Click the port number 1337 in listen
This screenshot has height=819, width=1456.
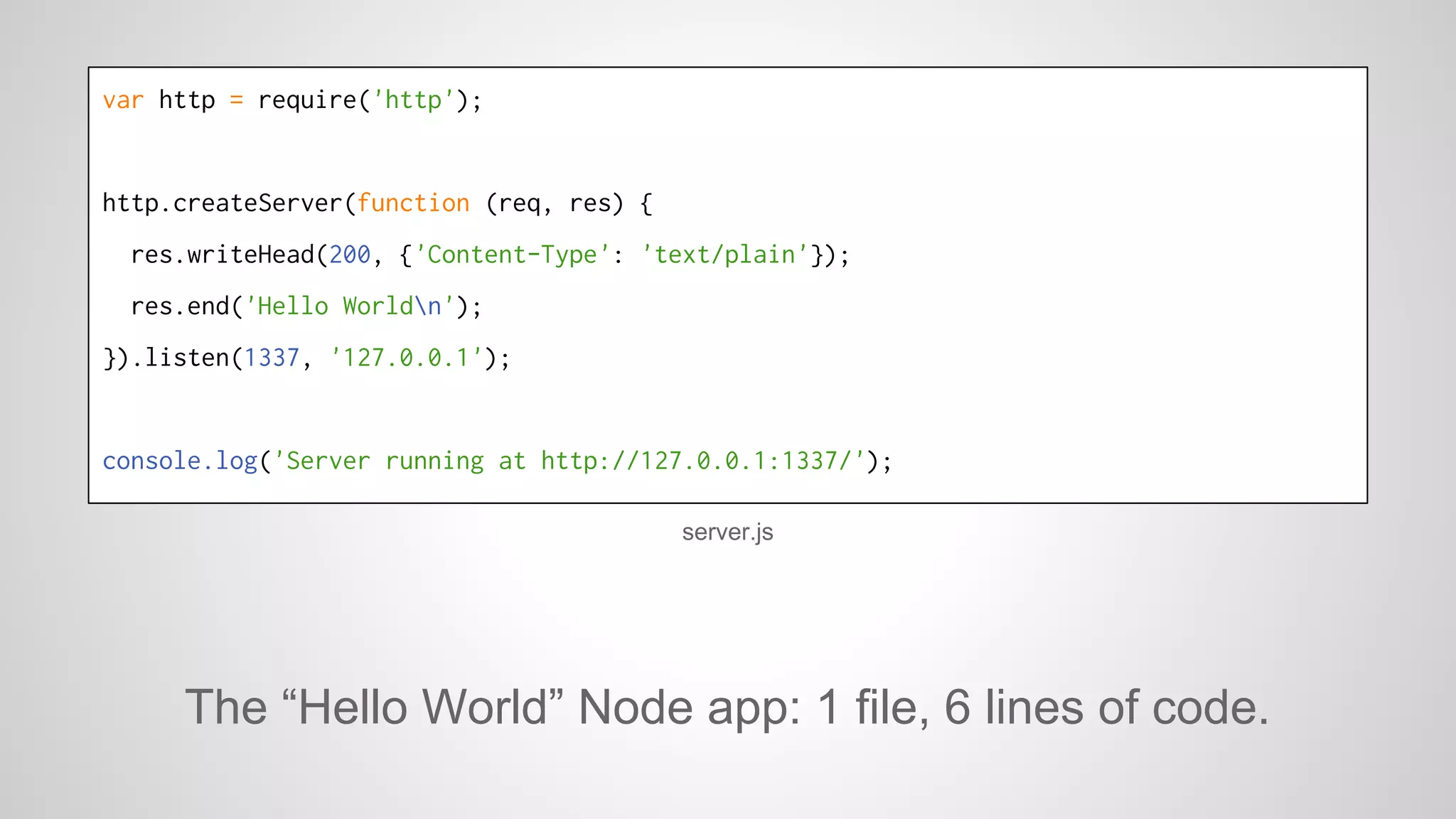click(272, 358)
